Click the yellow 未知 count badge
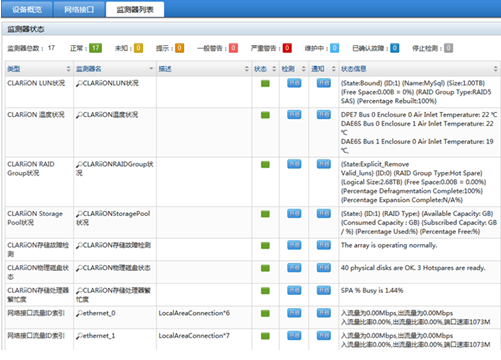The image size is (501, 360). point(138,48)
